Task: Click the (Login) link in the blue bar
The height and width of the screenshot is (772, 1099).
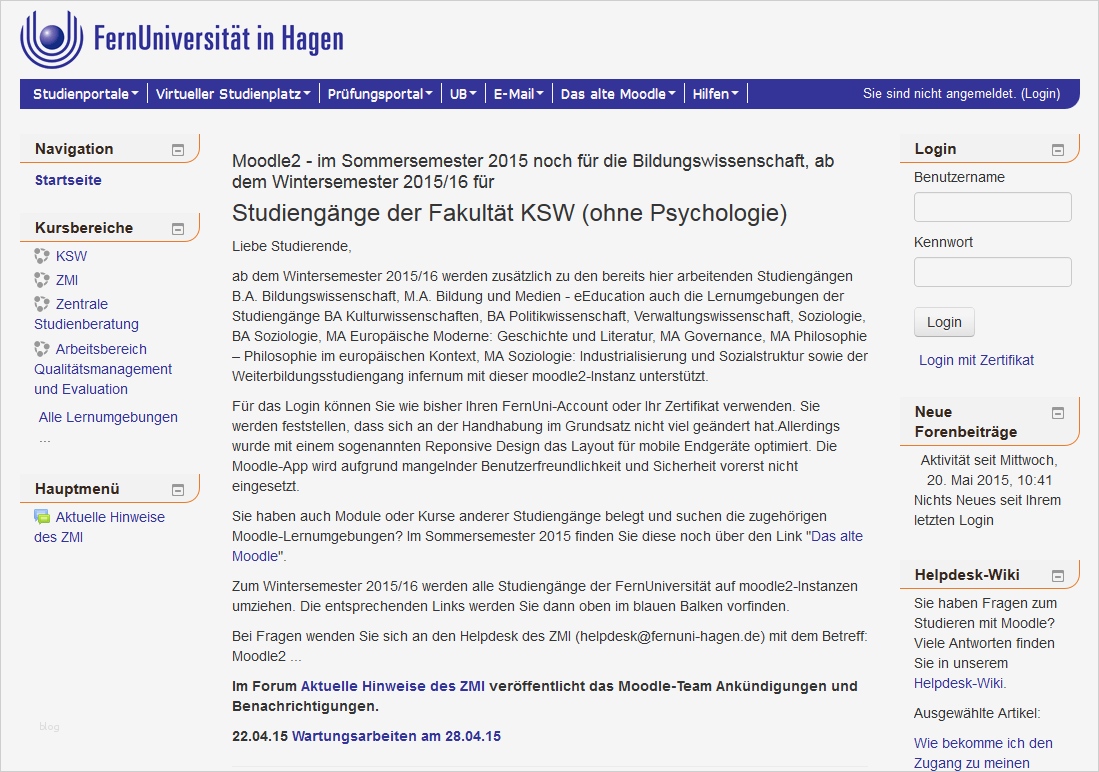Action: click(x=1040, y=94)
